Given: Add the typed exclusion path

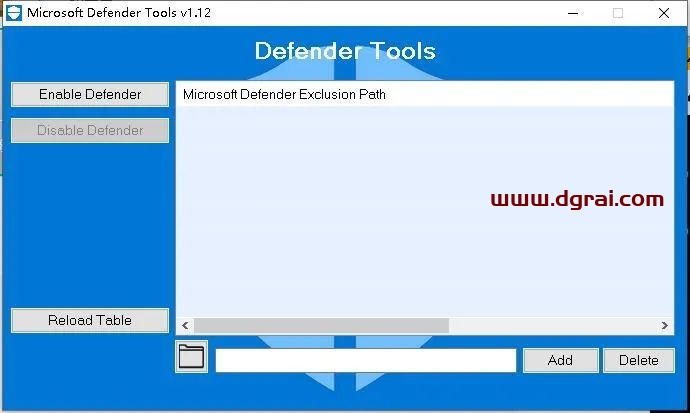Looking at the screenshot, I should click(x=561, y=360).
